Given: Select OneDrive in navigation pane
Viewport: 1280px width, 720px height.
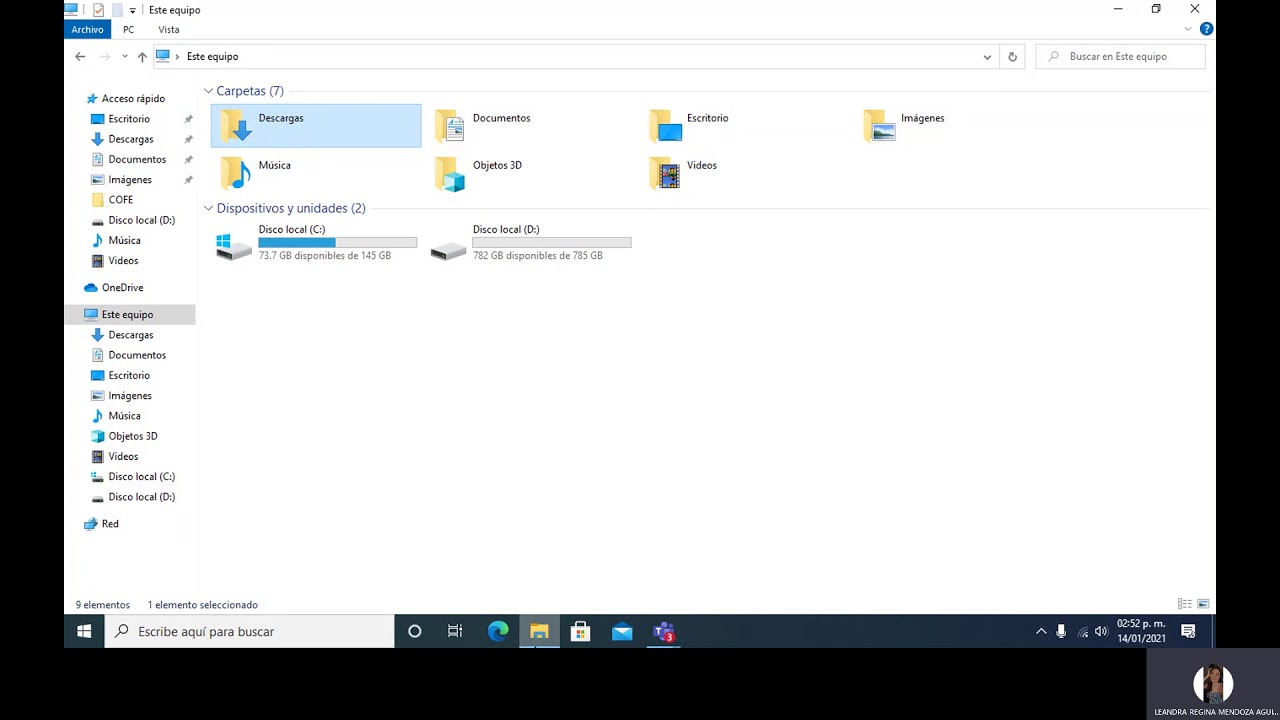Looking at the screenshot, I should coord(122,288).
